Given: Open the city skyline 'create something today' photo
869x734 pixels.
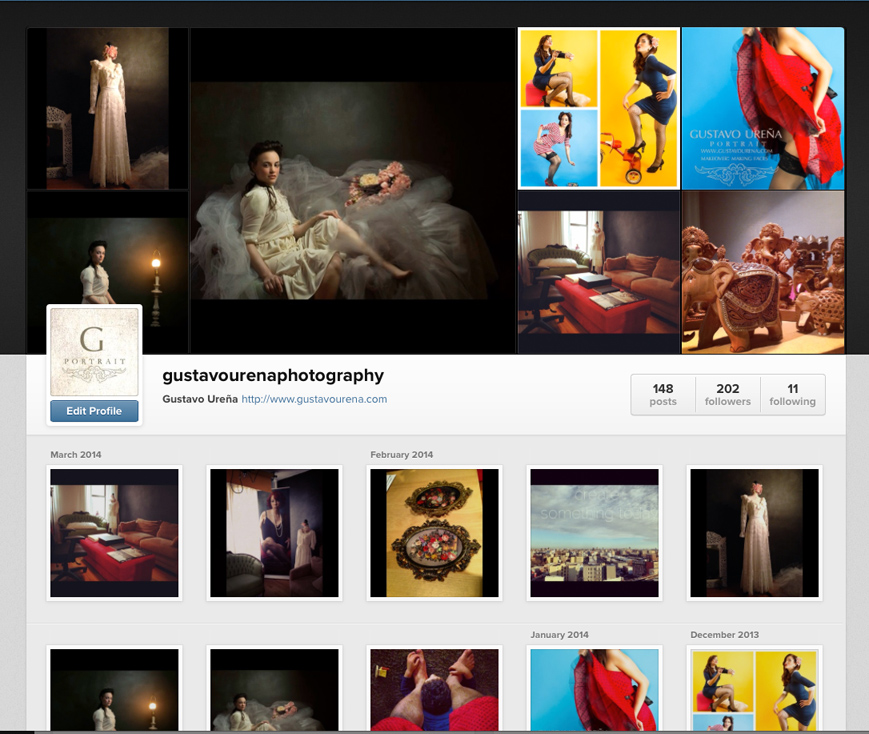Looking at the screenshot, I should click(x=594, y=533).
